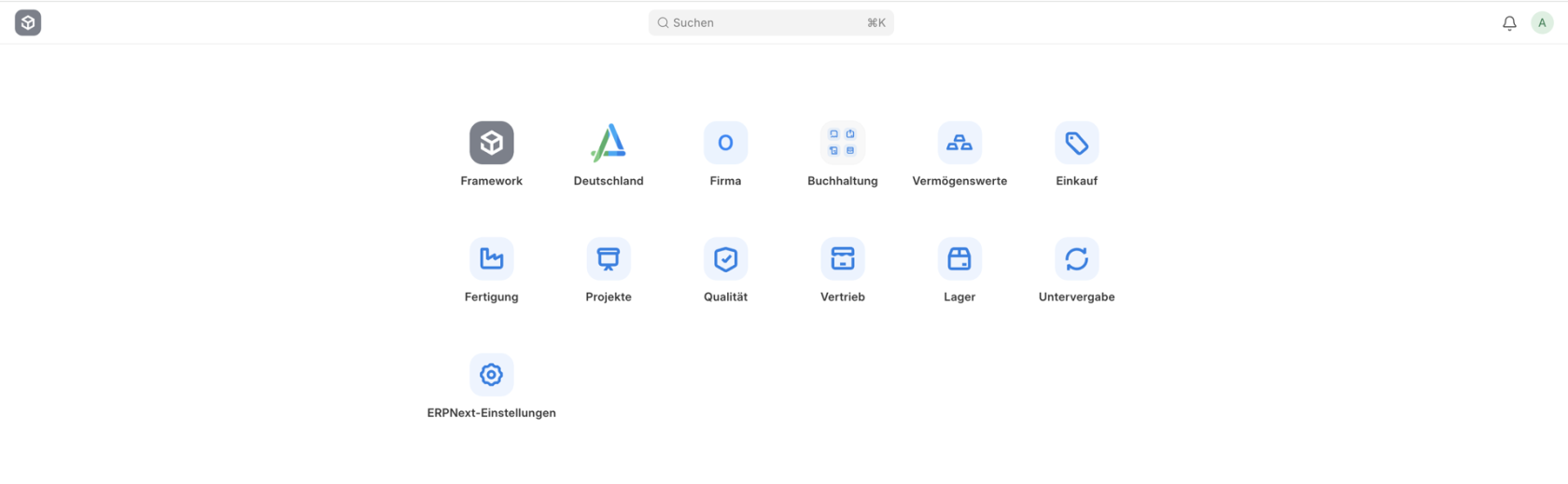Open the Lager stock module

click(x=959, y=258)
